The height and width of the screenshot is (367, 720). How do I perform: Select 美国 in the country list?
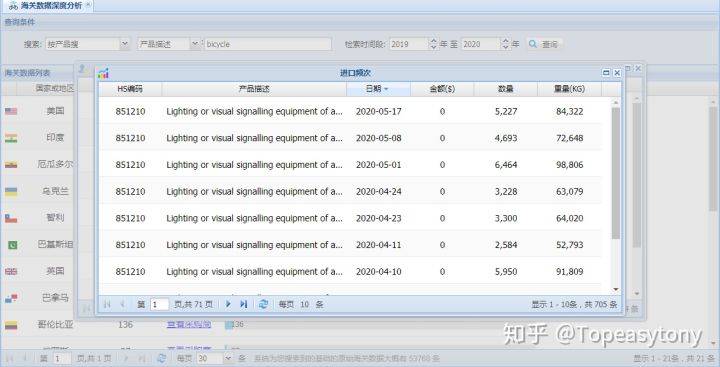tap(55, 111)
